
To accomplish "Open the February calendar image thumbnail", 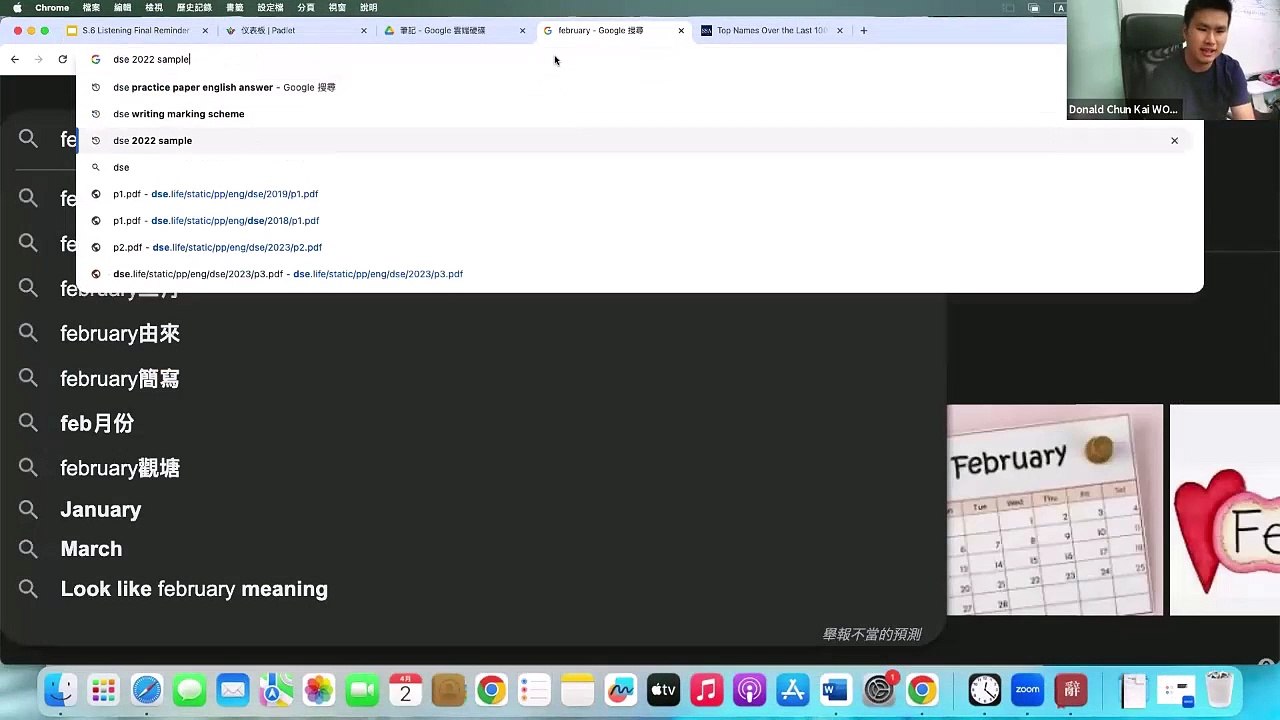I will pyautogui.click(x=1055, y=510).
